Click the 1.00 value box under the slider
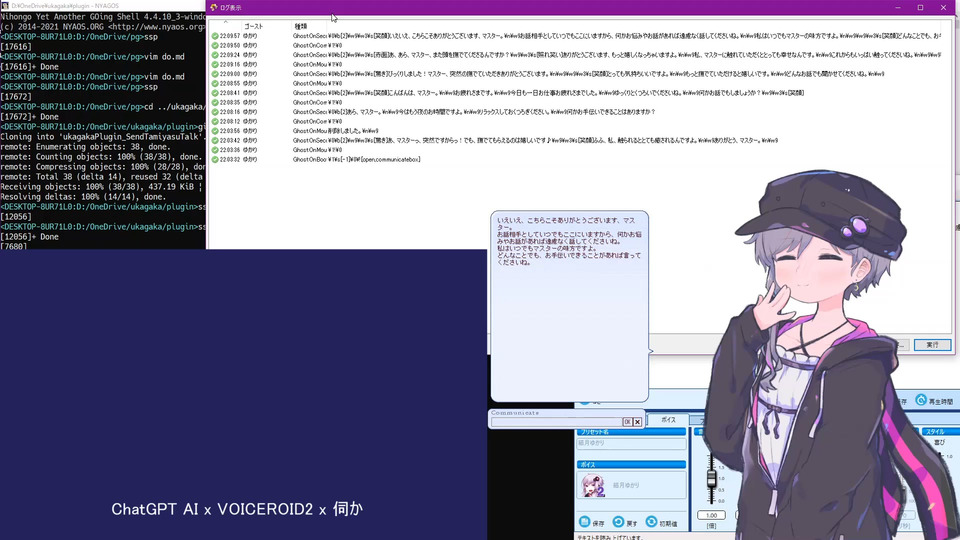Image resolution: width=960 pixels, height=540 pixels. [711, 516]
